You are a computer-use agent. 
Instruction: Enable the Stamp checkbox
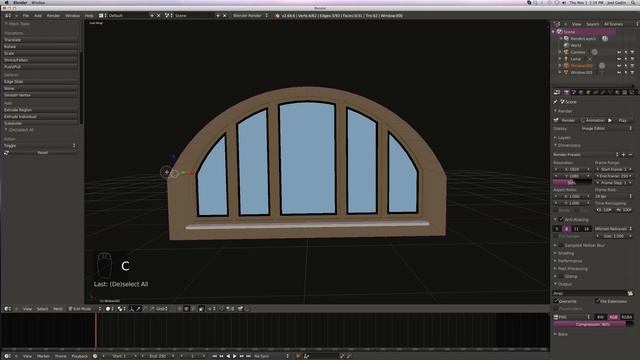click(x=561, y=276)
